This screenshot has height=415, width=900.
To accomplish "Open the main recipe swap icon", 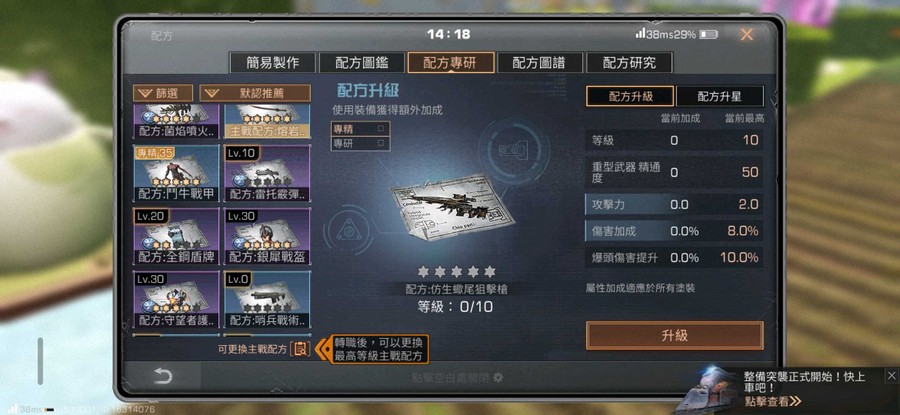I will point(300,348).
